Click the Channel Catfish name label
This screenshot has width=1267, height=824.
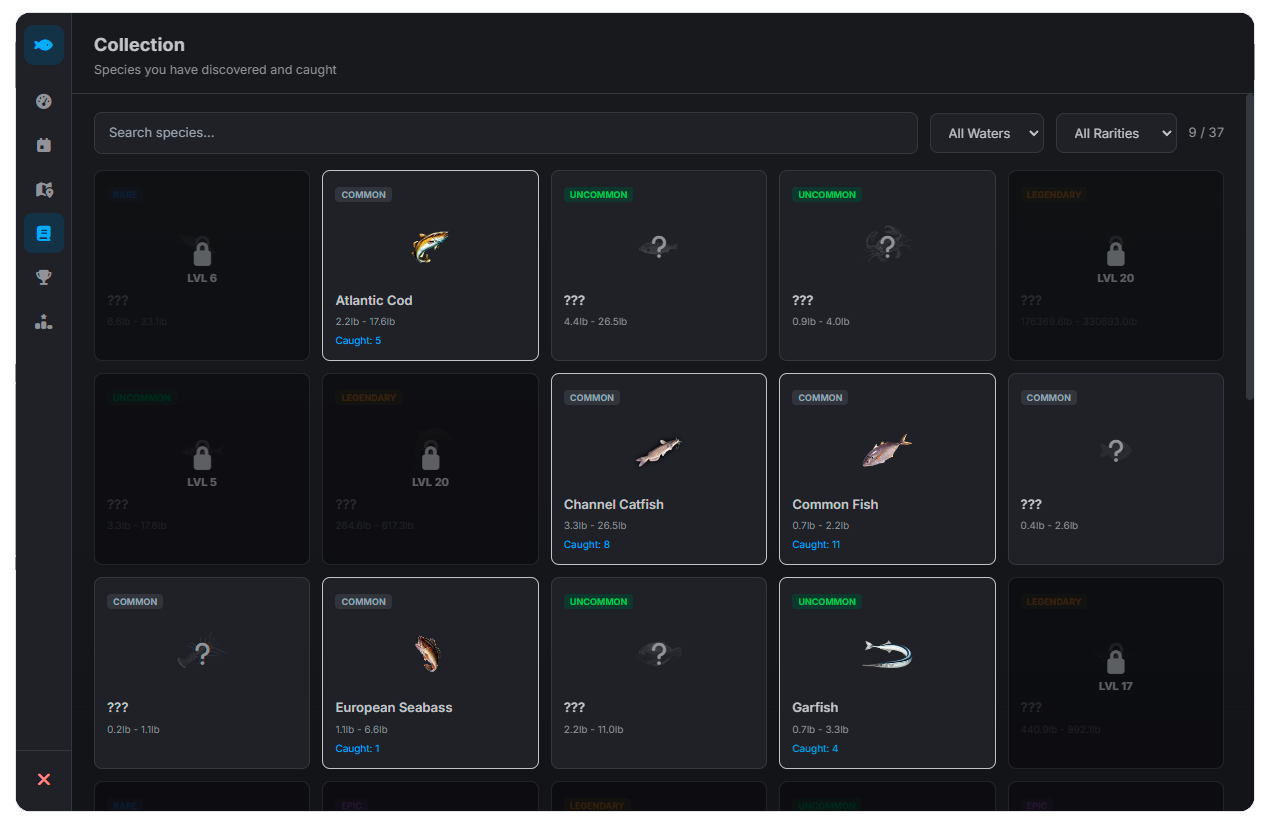[614, 504]
